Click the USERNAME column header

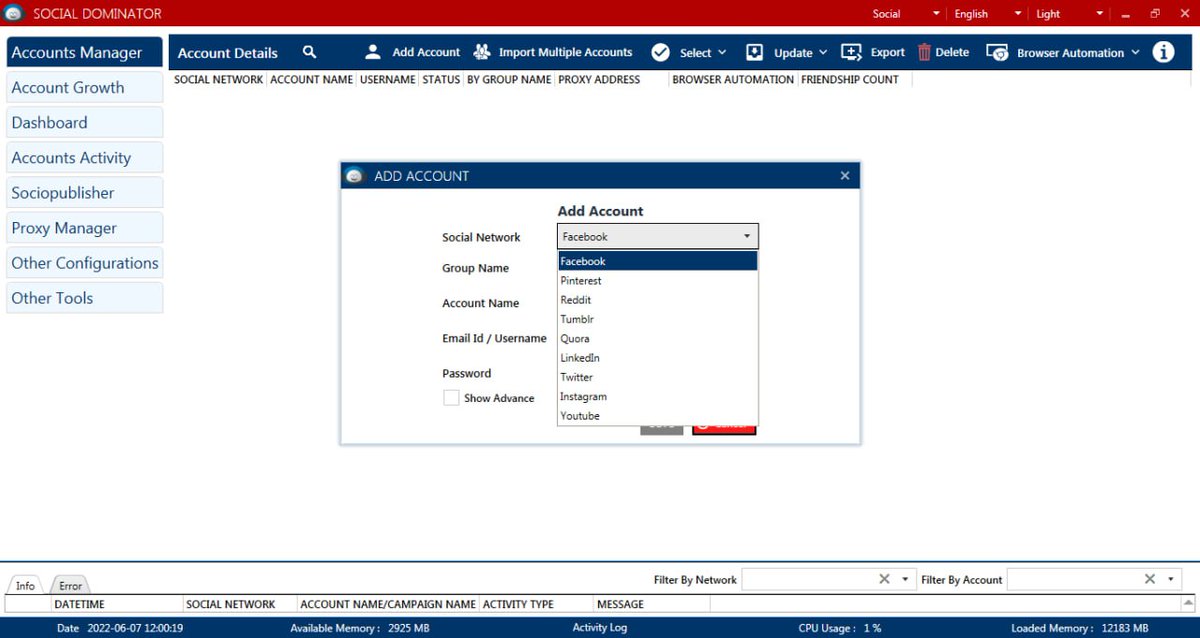click(x=388, y=79)
